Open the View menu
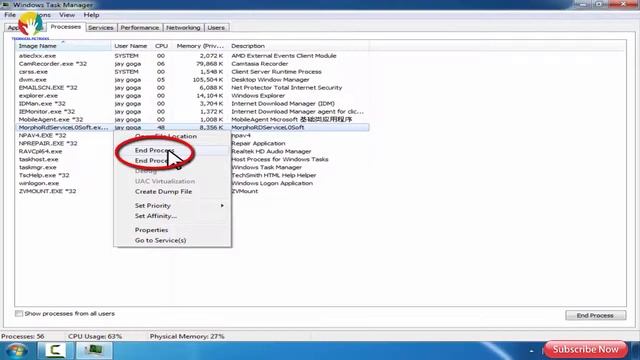Screen dimensions: 640x360 (67, 15)
